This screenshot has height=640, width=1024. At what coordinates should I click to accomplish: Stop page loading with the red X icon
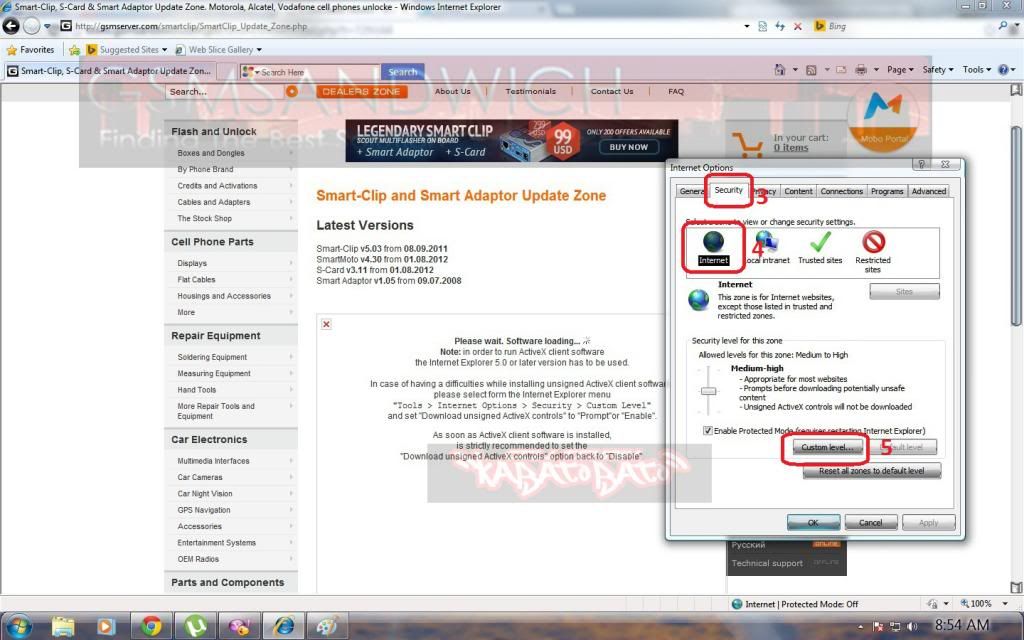[797, 26]
